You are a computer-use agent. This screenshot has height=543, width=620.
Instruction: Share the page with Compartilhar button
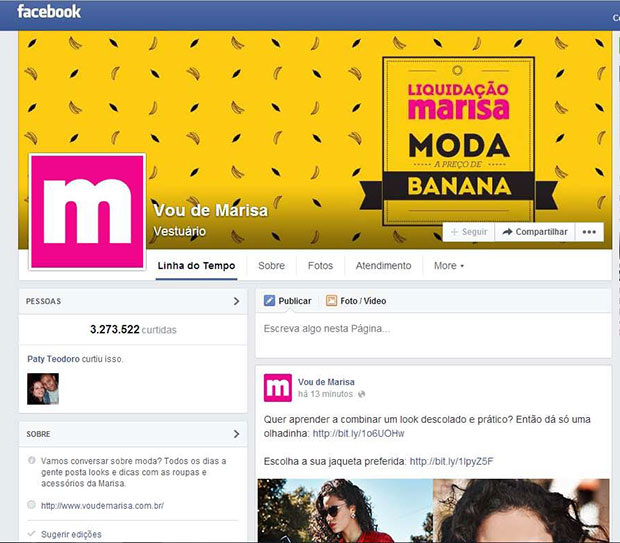[535, 232]
